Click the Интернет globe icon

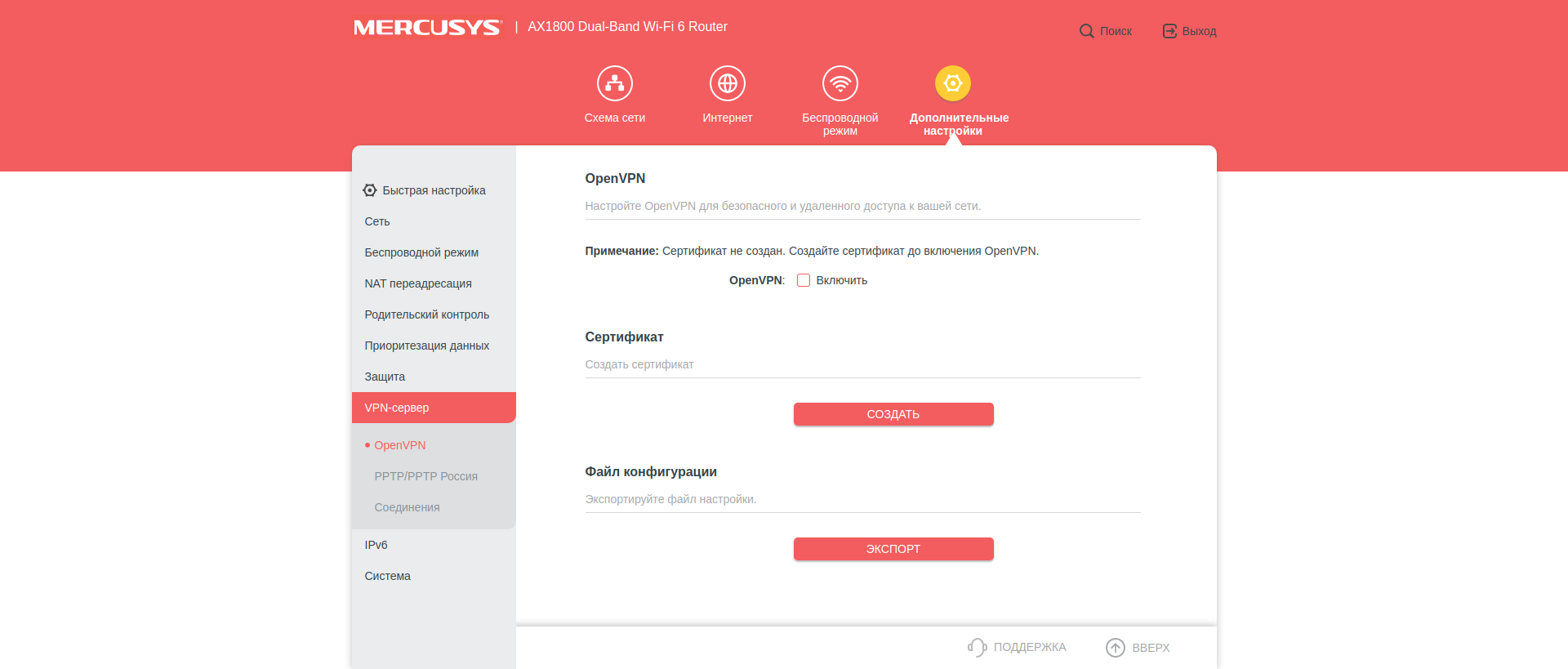pos(727,83)
